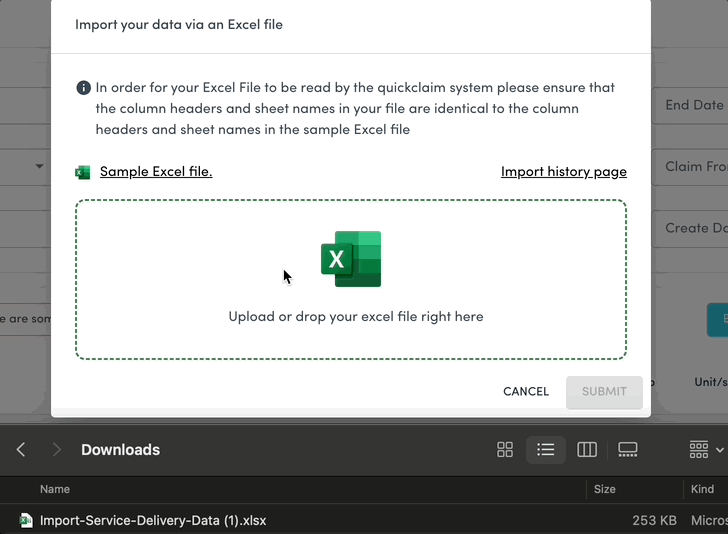Switch Finder to column view
728x534 pixels.
pos(587,450)
